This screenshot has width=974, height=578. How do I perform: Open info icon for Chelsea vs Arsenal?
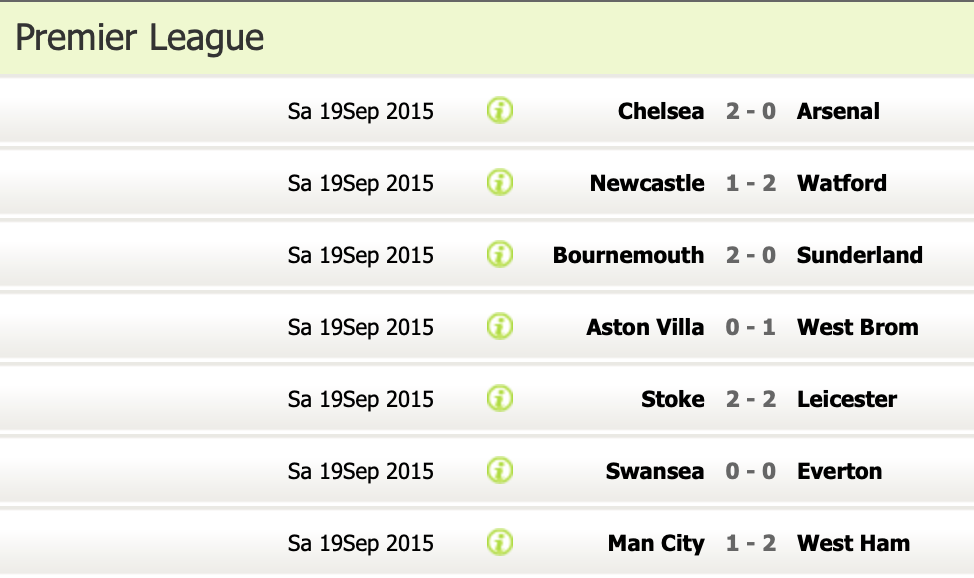click(500, 111)
